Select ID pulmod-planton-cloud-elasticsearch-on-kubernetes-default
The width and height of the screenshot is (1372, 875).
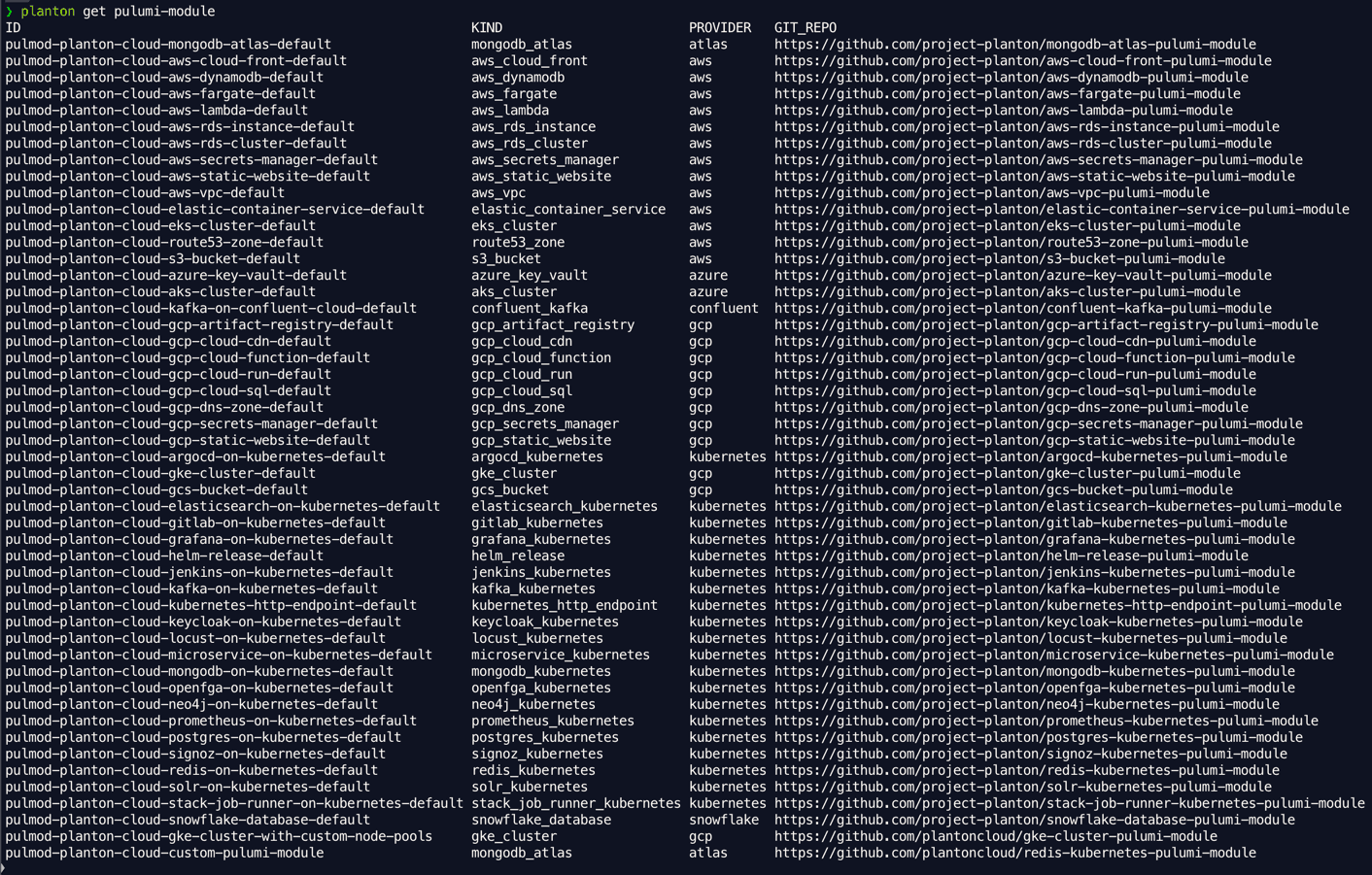(x=223, y=506)
